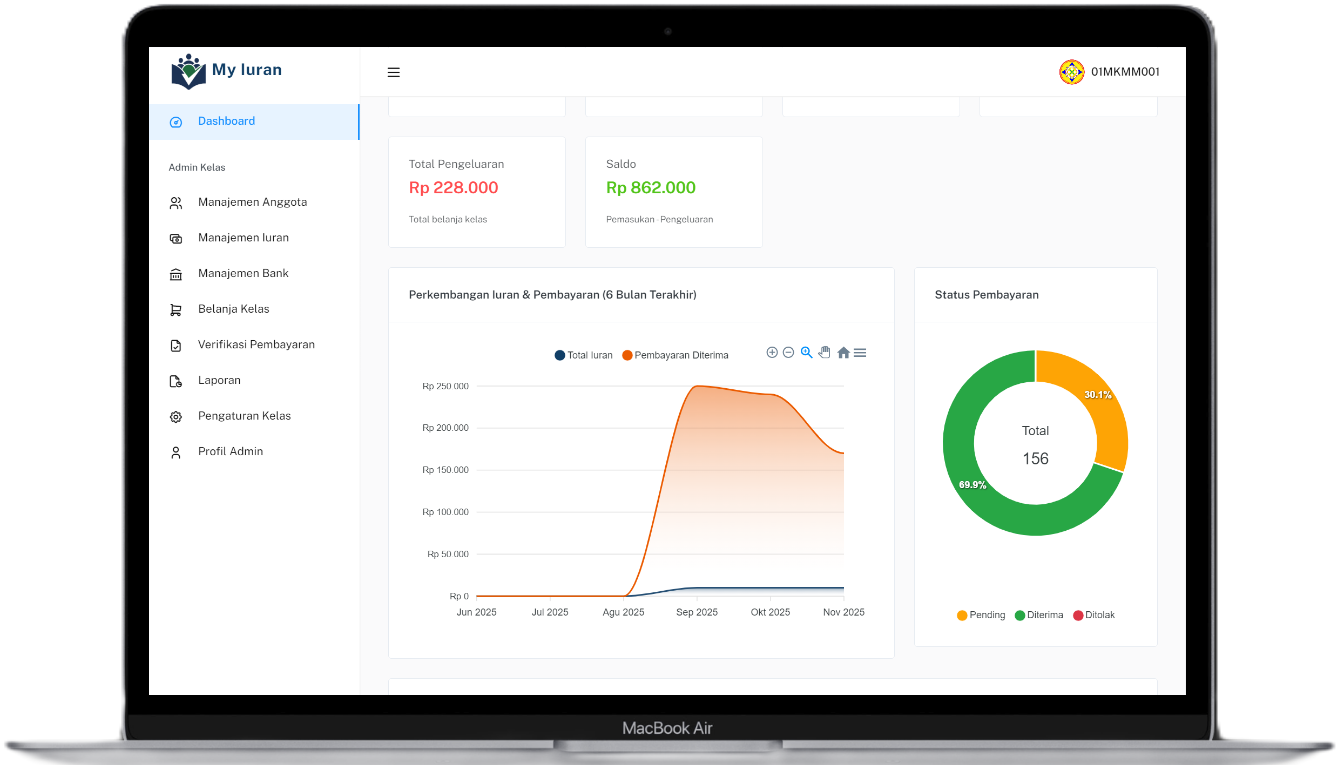This screenshot has height=765, width=1340.
Task: Open the Dashboard menu item
Action: pyautogui.click(x=226, y=121)
